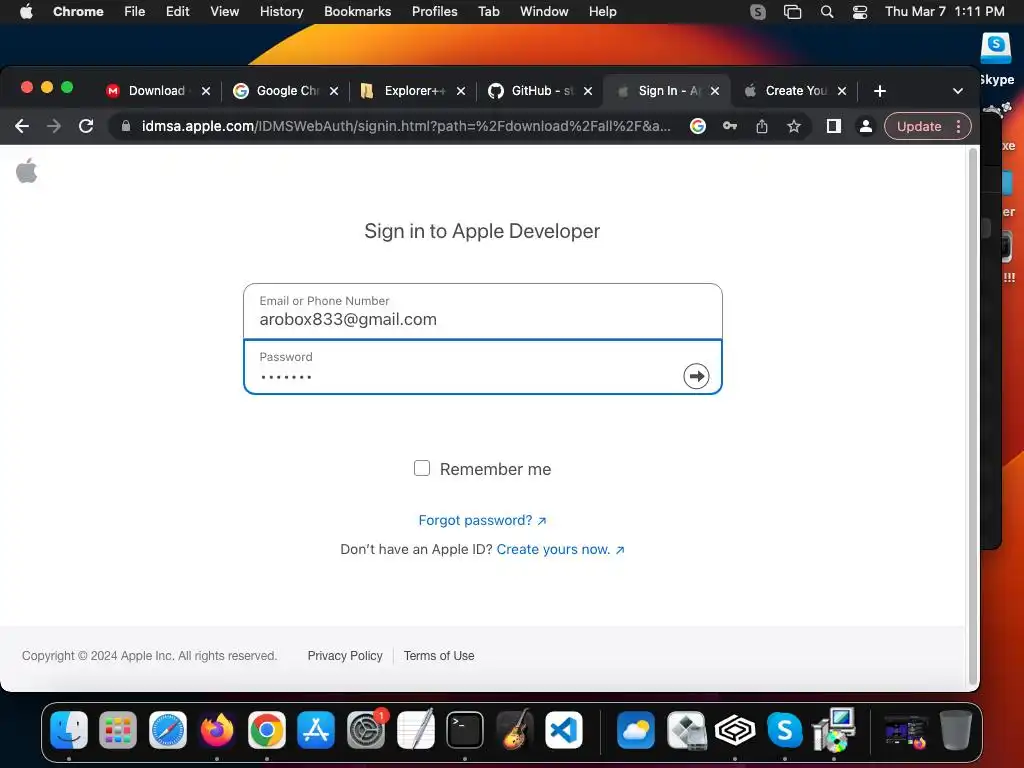Open Terminal from the Dock
The height and width of the screenshot is (768, 1024).
tap(465, 729)
